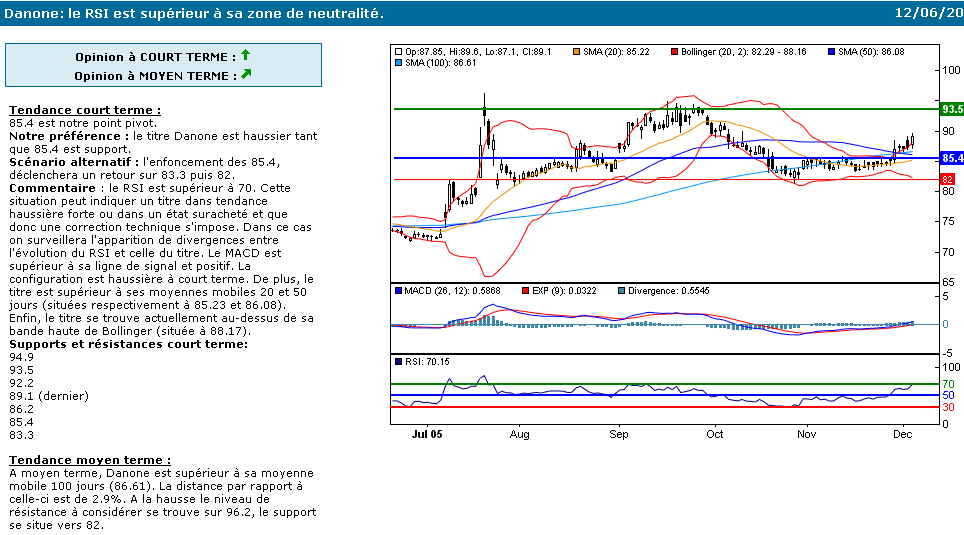Click the 85.4 value in the levels list
964x535 pixels.
coord(22,422)
